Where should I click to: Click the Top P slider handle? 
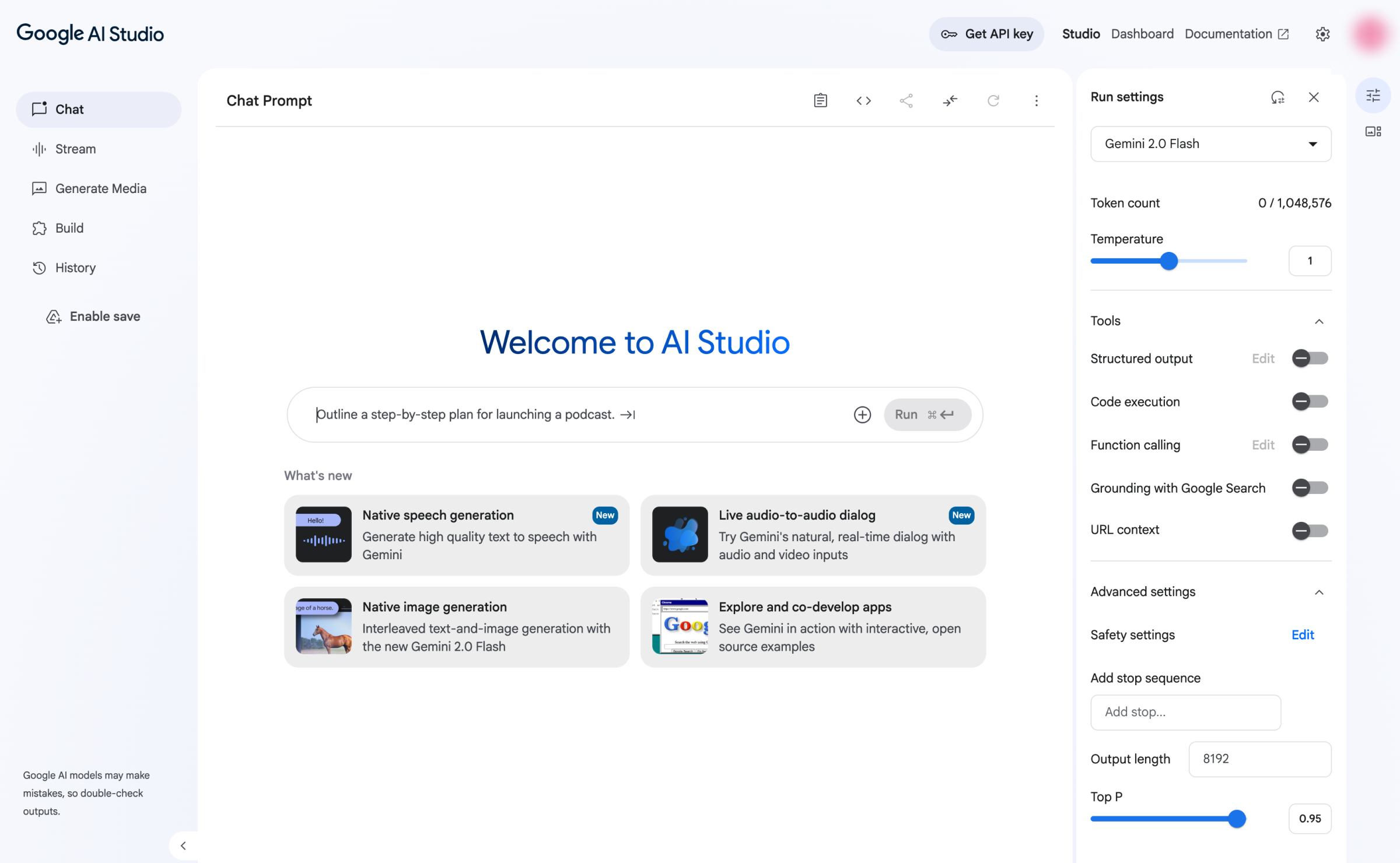[x=1236, y=819]
